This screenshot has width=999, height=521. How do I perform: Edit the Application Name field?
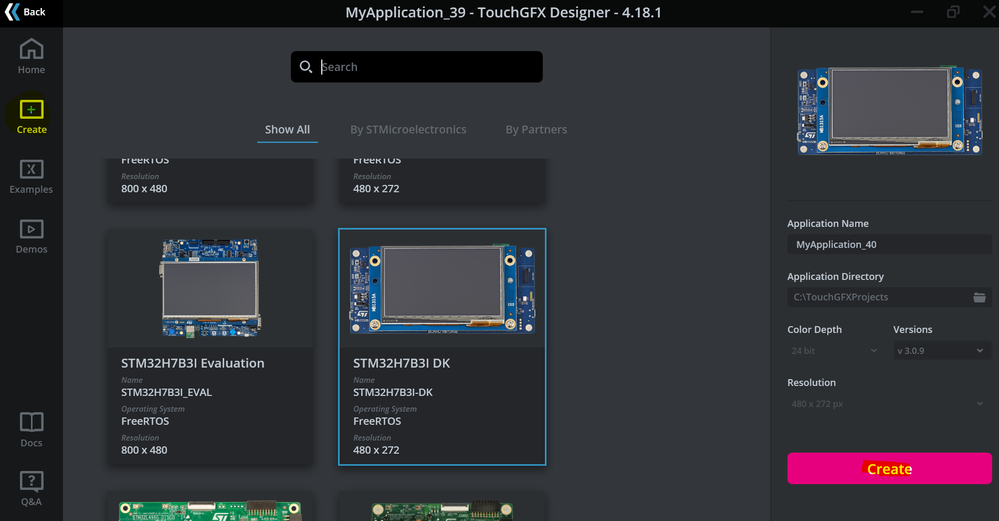[x=889, y=245]
